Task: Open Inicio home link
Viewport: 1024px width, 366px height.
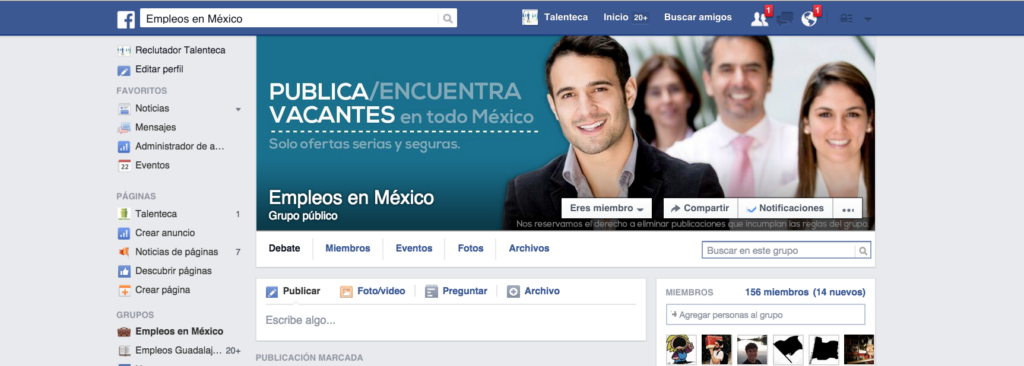Action: [616, 18]
